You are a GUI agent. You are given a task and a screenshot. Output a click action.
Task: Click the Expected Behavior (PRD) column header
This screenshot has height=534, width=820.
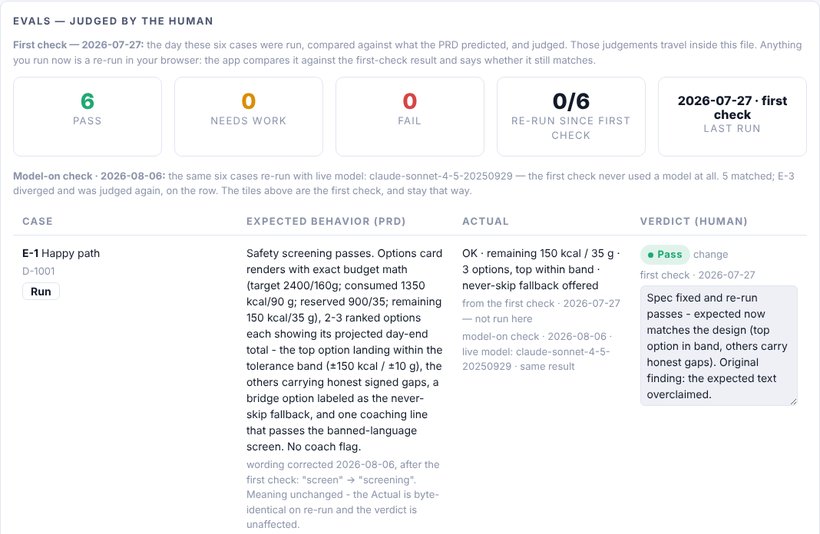326,221
